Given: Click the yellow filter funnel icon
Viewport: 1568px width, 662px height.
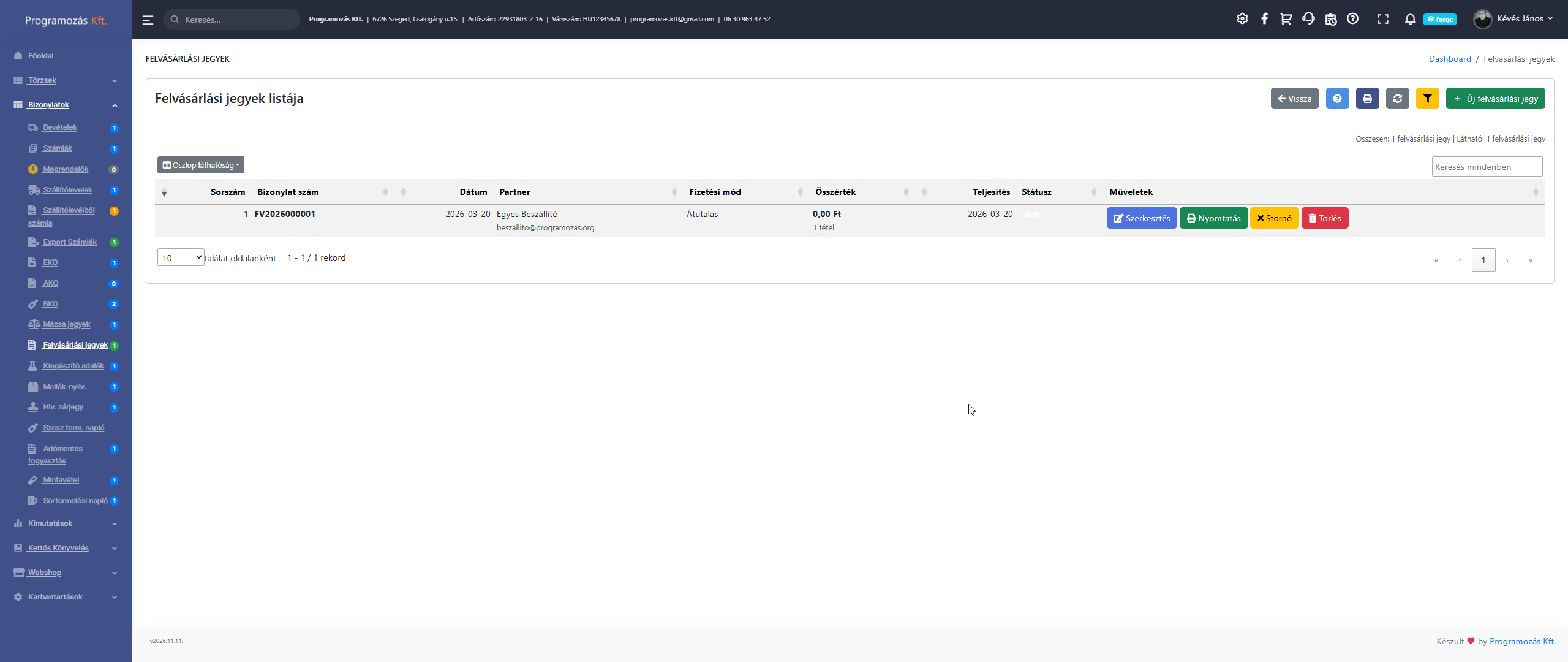Looking at the screenshot, I should click(x=1427, y=99).
